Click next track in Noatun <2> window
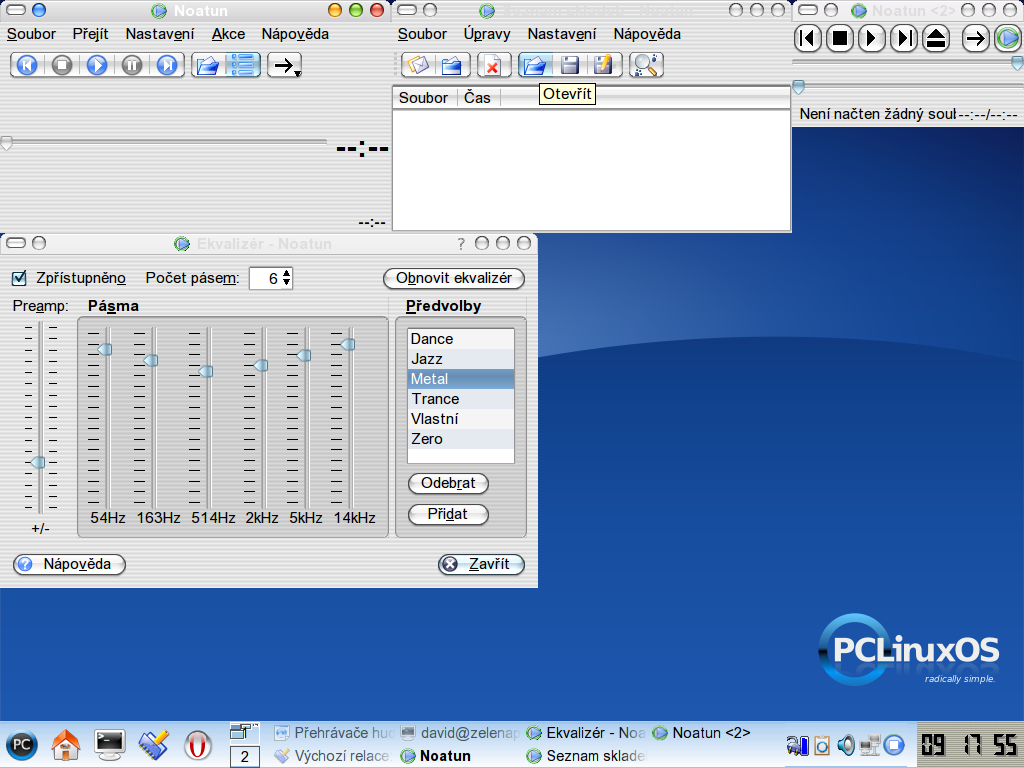The height and width of the screenshot is (768, 1024). pyautogui.click(x=904, y=39)
